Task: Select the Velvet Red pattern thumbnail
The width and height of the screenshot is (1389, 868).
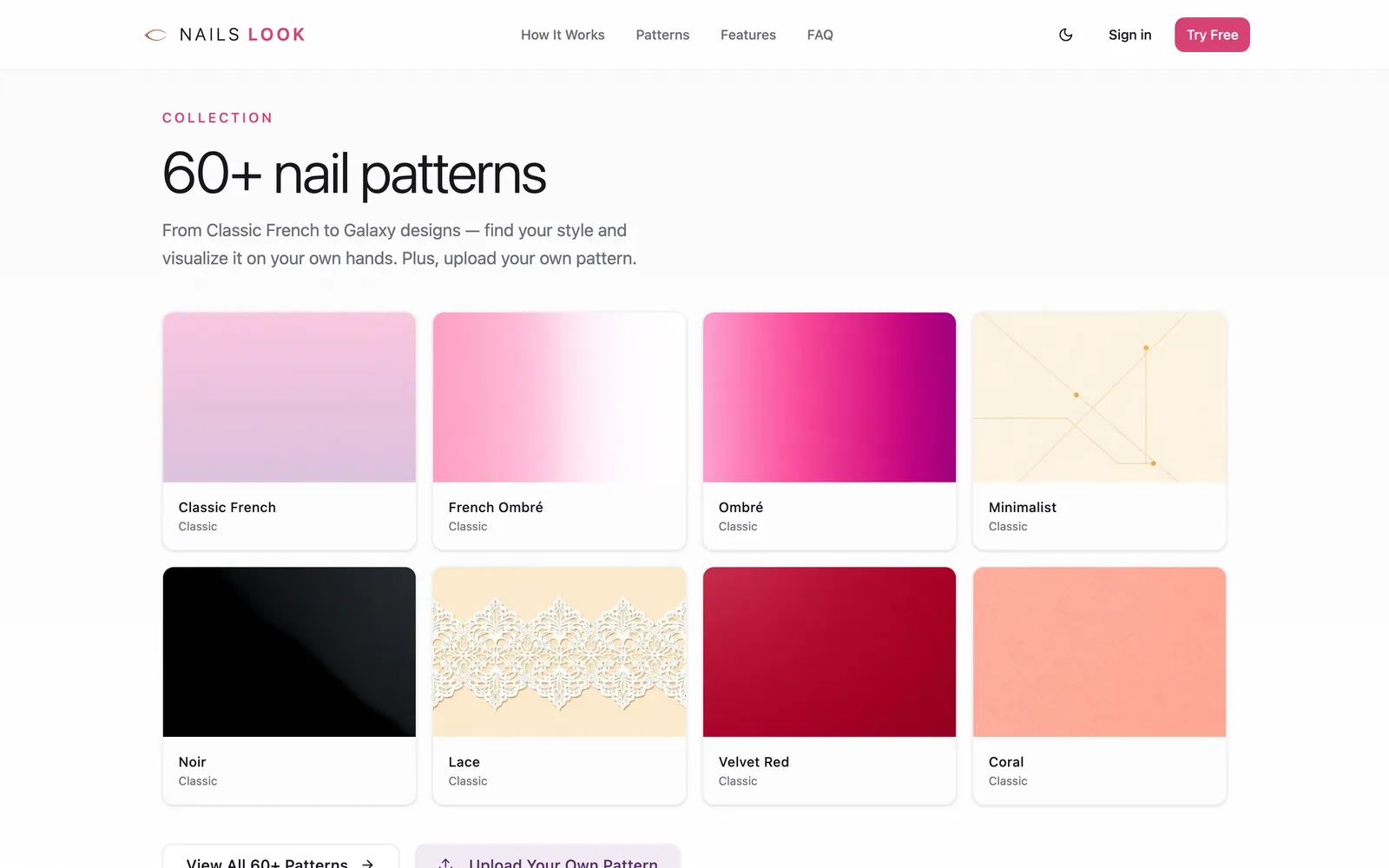Action: point(829,652)
